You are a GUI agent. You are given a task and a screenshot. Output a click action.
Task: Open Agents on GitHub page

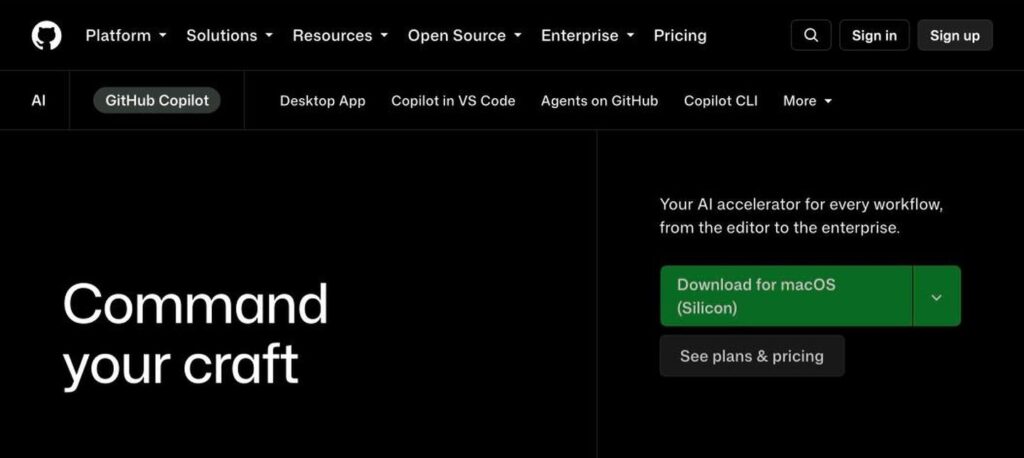pyautogui.click(x=600, y=101)
